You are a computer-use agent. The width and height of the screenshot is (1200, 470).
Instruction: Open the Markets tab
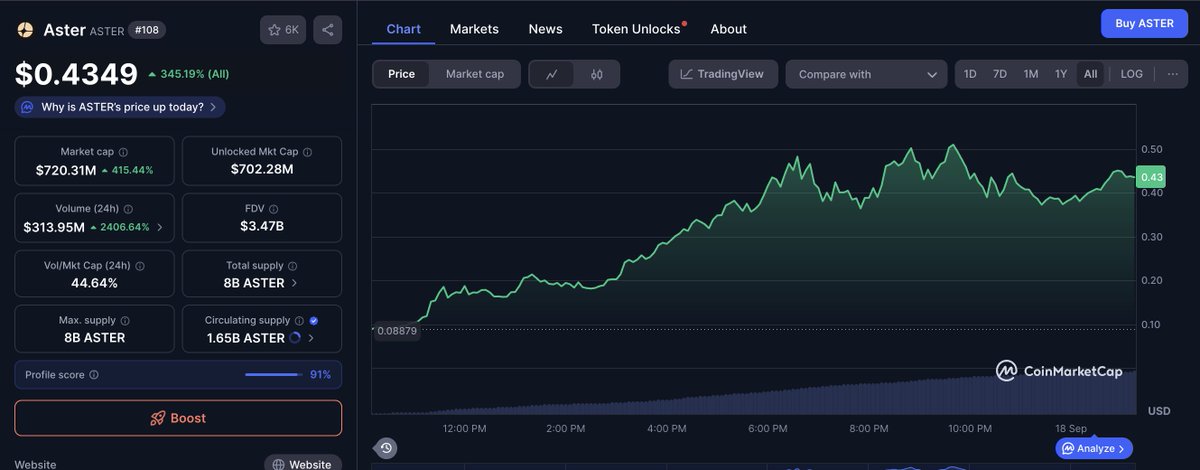474,29
